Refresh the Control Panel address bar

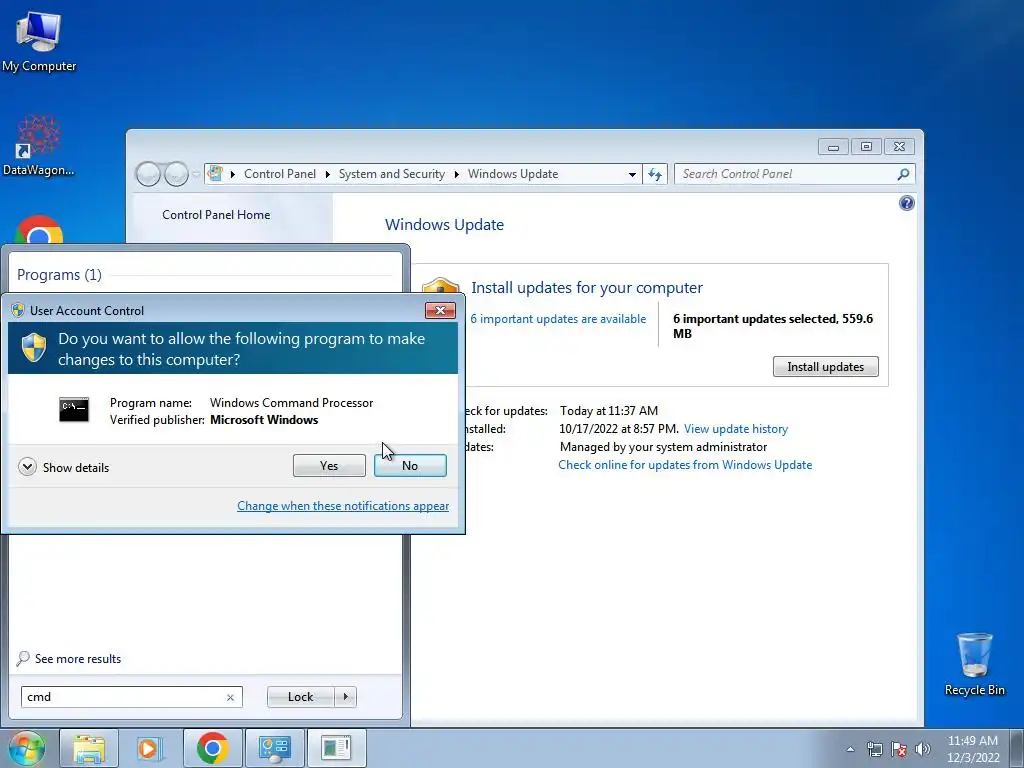pos(655,174)
